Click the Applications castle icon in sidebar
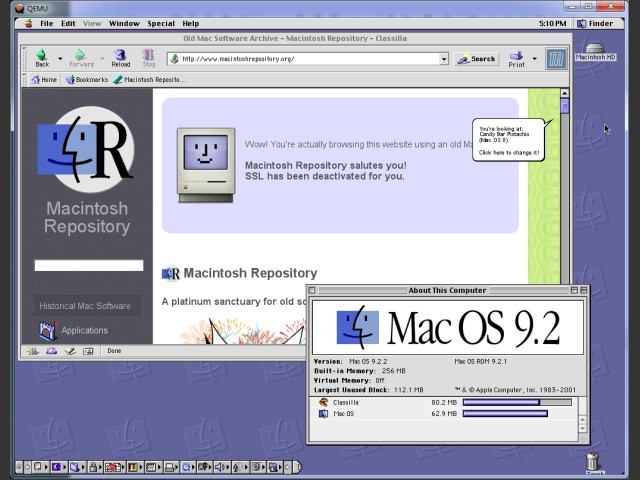 click(x=47, y=330)
